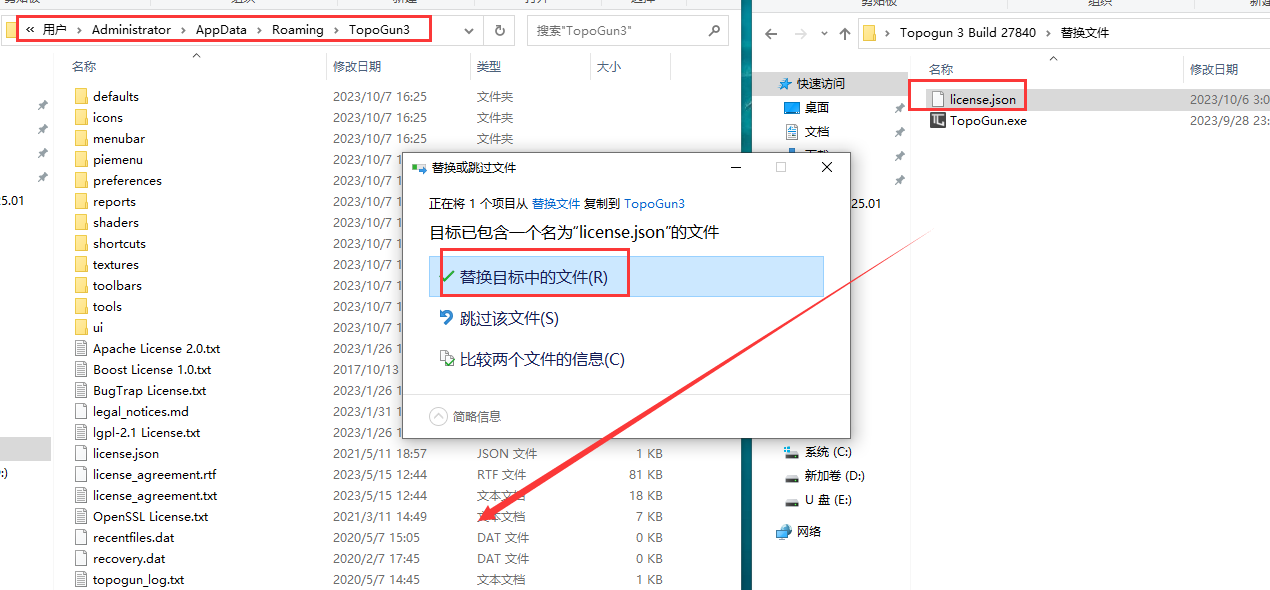1270x590 pixels.
Task: Navigate to Roaming in the address breadcrumb
Action: pos(298,29)
